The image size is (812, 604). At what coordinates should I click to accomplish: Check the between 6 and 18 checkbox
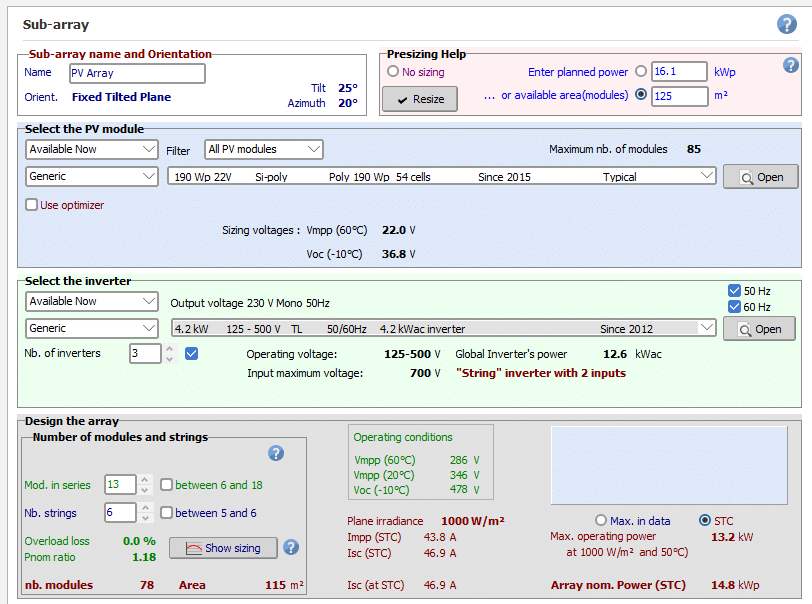pyautogui.click(x=166, y=485)
